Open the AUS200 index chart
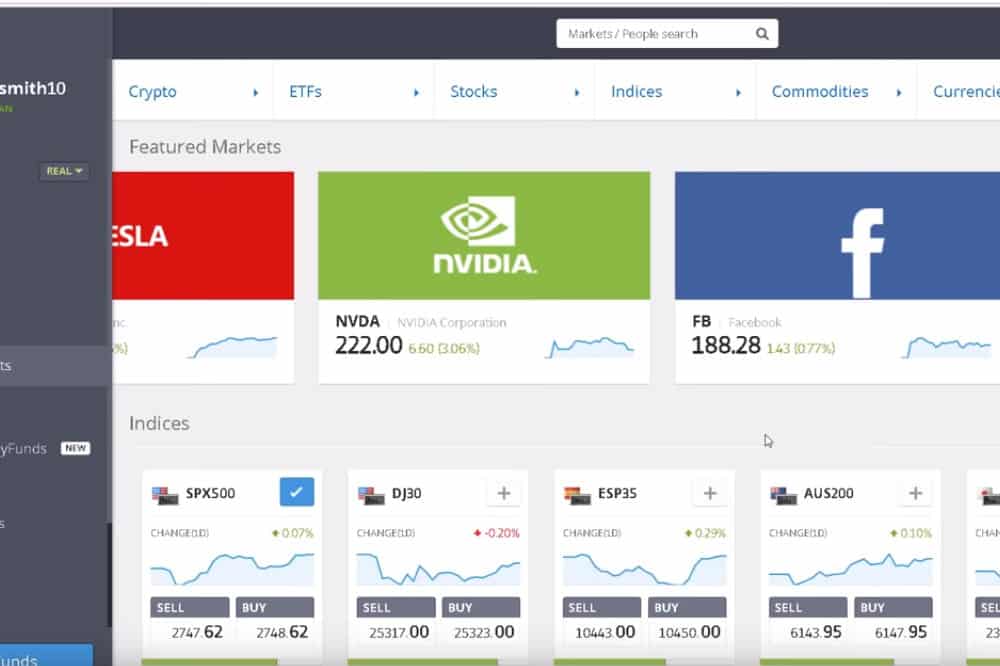1000x666 pixels. 850,569
